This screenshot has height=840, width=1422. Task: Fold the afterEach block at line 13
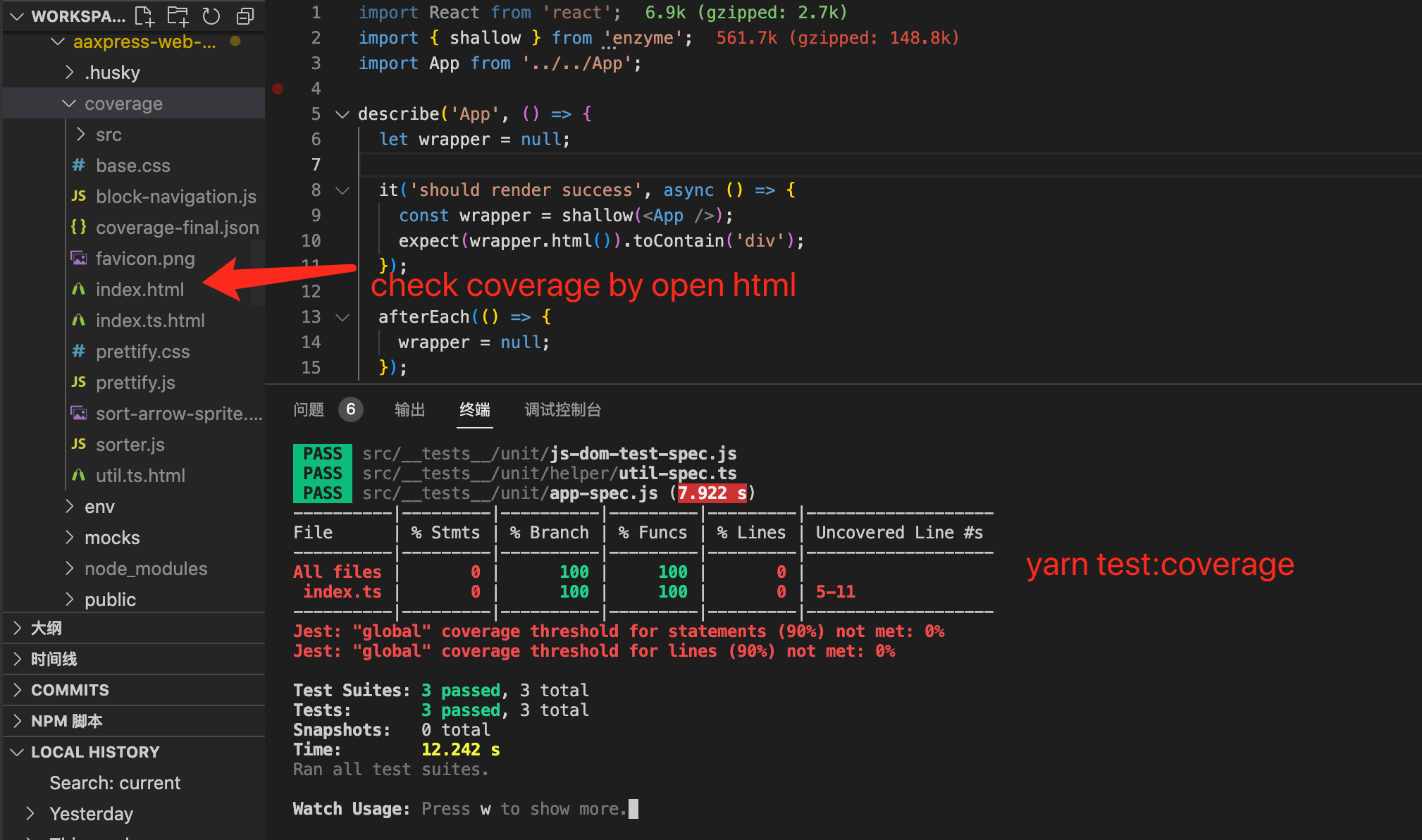point(342,317)
